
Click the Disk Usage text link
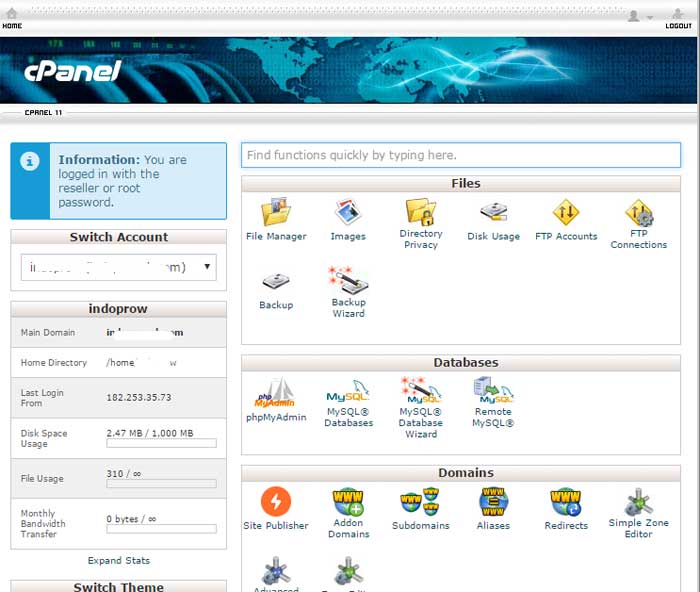(x=493, y=236)
